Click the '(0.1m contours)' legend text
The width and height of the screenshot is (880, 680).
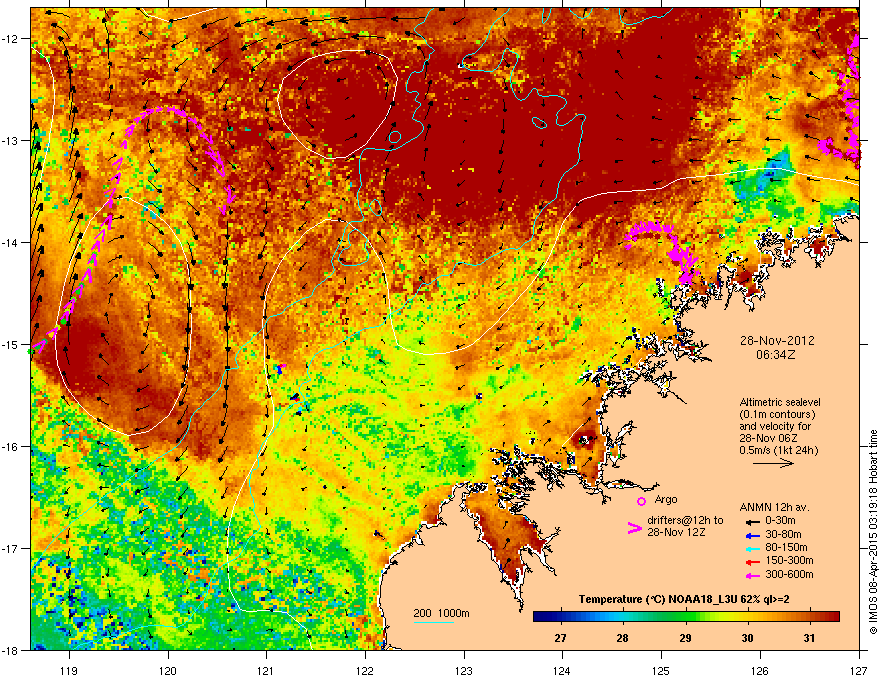click(x=777, y=414)
